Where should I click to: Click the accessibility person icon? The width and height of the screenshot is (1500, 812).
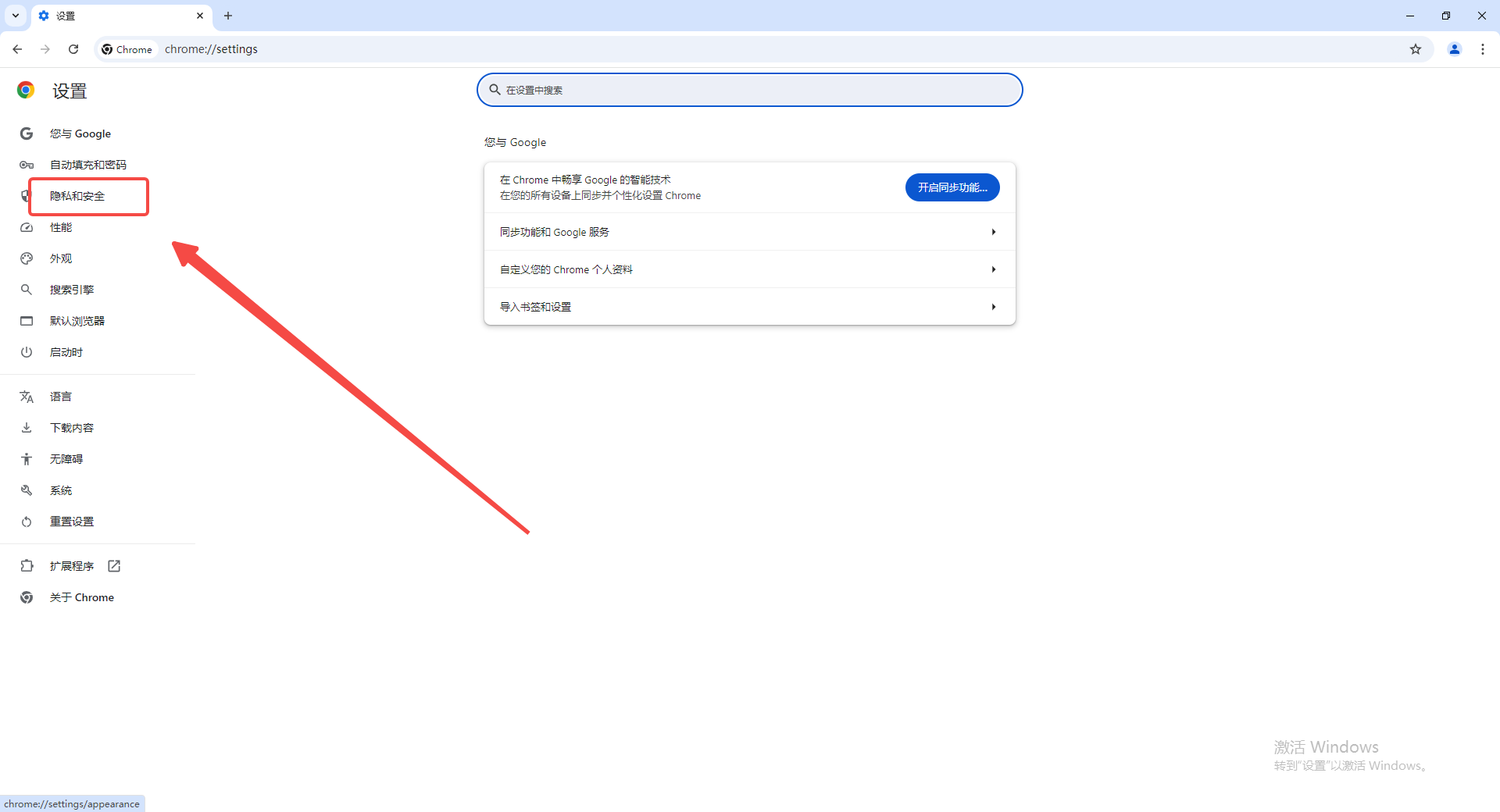[x=27, y=459]
